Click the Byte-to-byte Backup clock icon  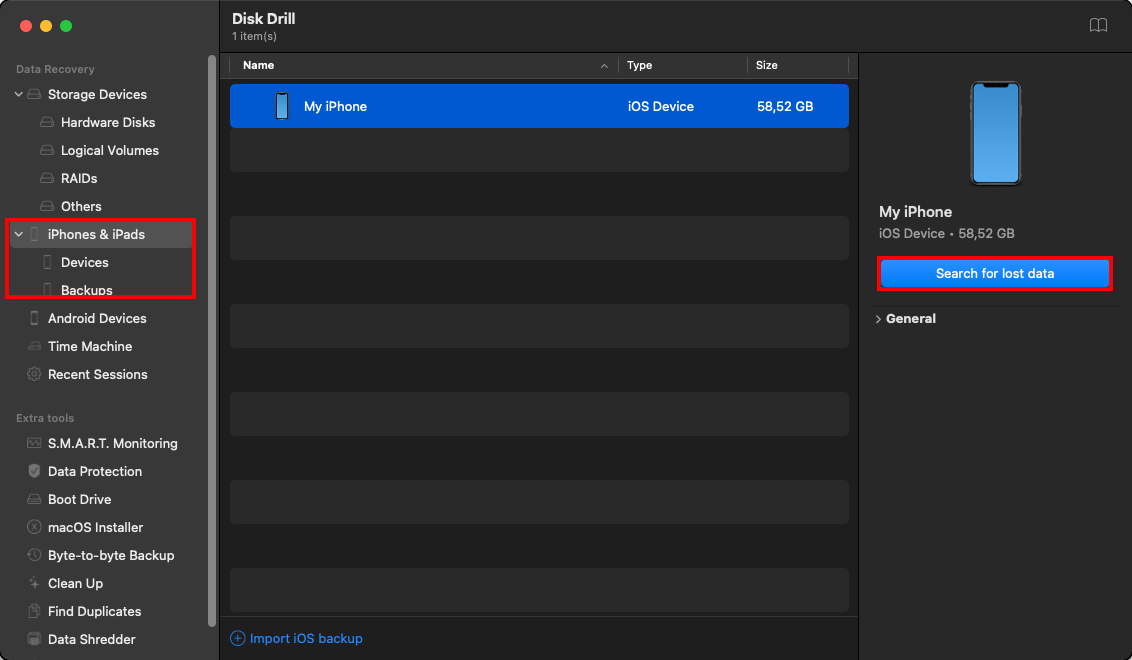click(x=34, y=555)
